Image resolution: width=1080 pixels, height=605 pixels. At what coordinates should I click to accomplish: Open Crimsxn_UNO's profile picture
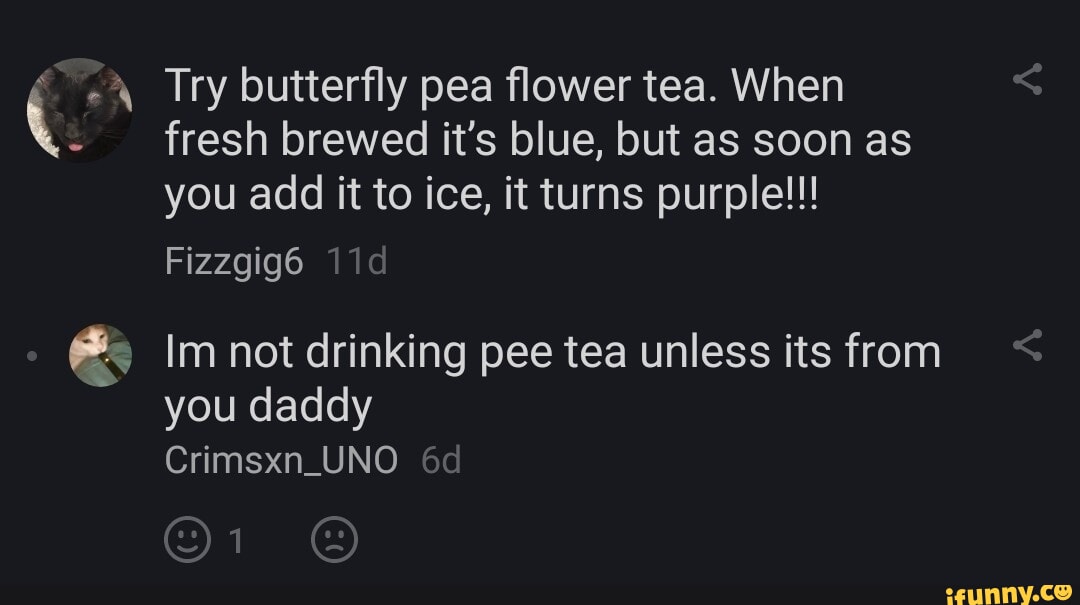pos(100,355)
